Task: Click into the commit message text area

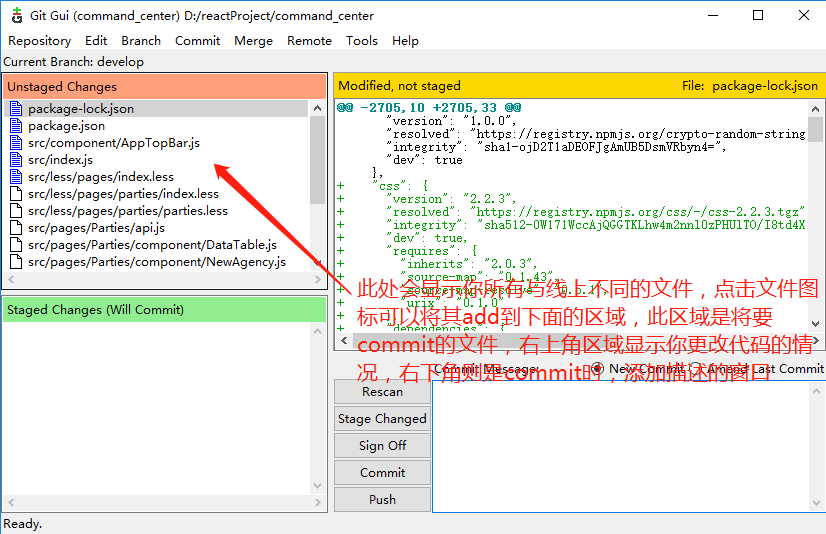Action: [621, 446]
